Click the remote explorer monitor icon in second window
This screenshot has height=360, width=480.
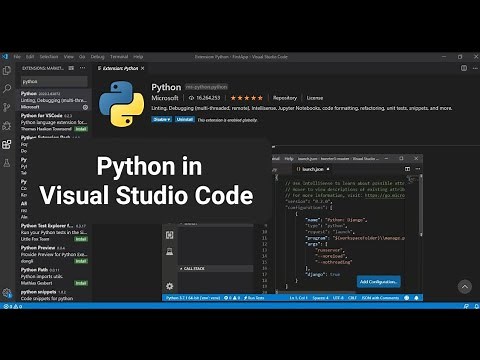point(169,251)
